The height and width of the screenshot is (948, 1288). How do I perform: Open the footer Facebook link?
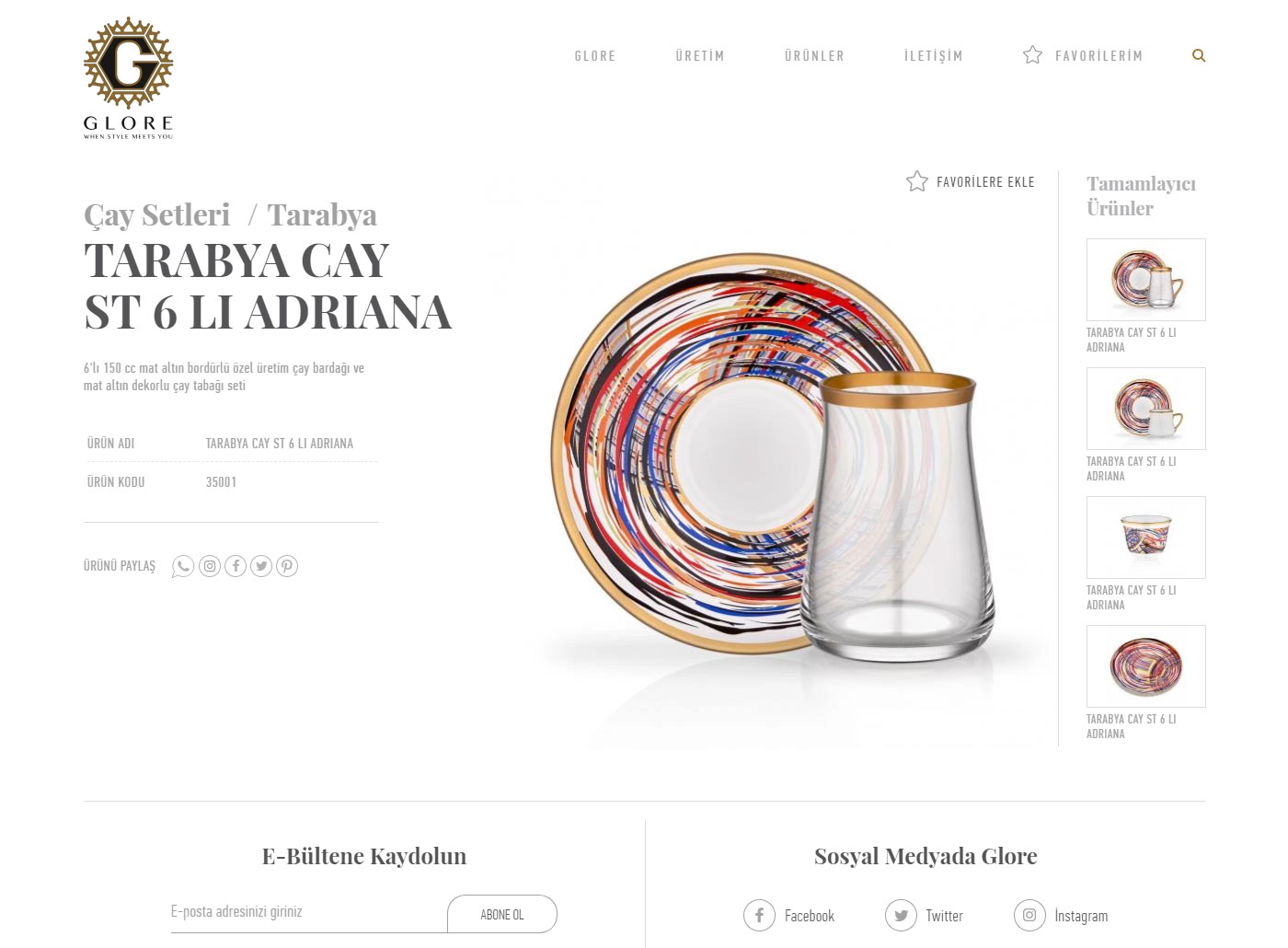click(x=789, y=916)
